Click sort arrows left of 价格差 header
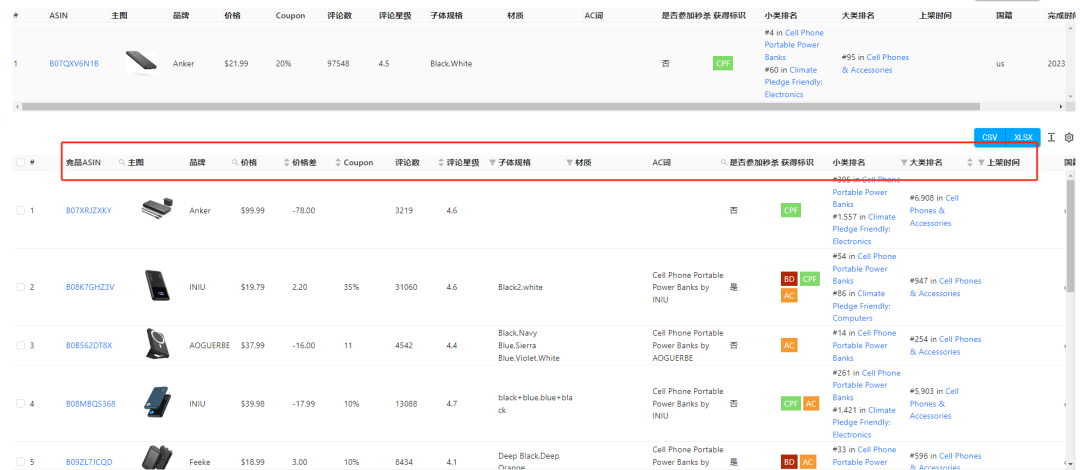Viewport: 1080px width, 470px height. 287,163
